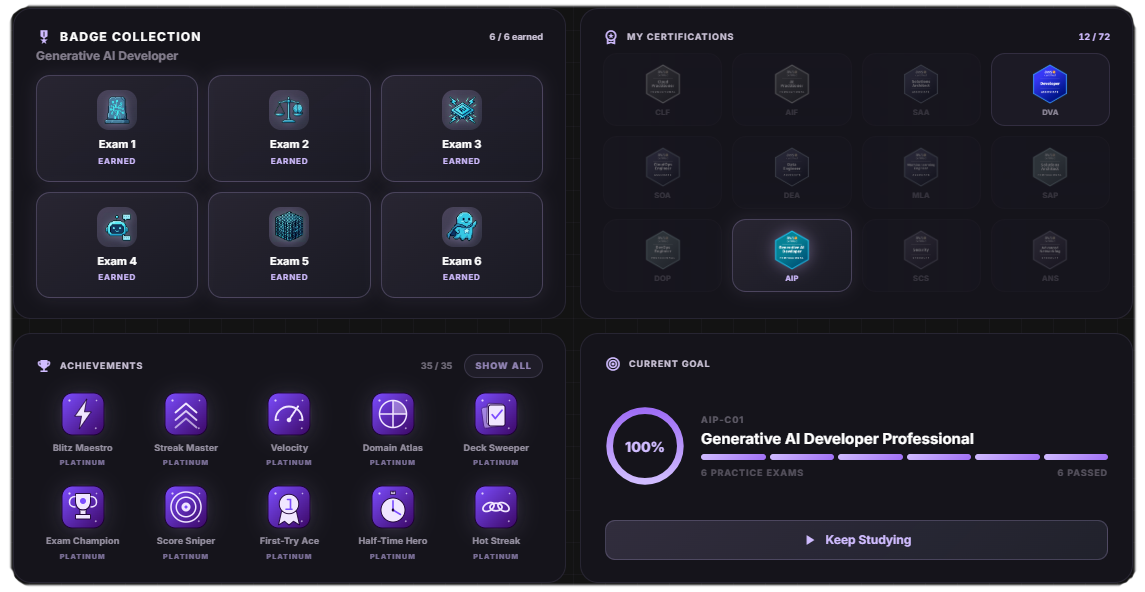The image size is (1145, 592).
Task: View the Blitz Maestro achievement
Action: click(83, 429)
